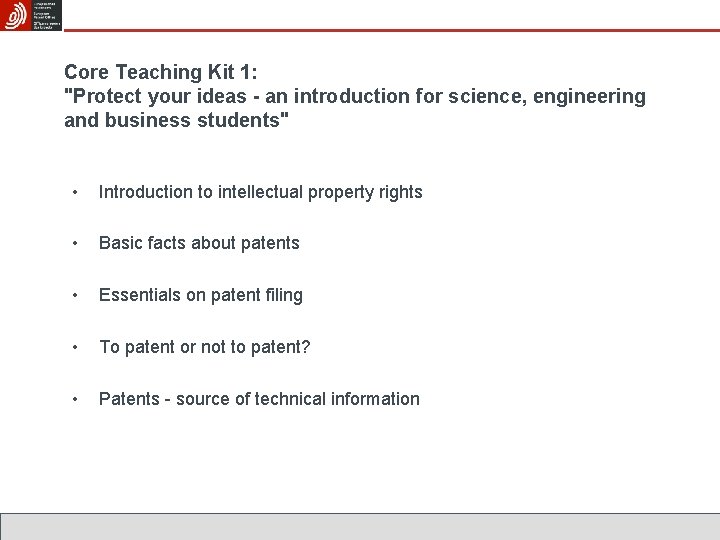
Task: Click the European Patent Office name block
Action: (46, 15)
